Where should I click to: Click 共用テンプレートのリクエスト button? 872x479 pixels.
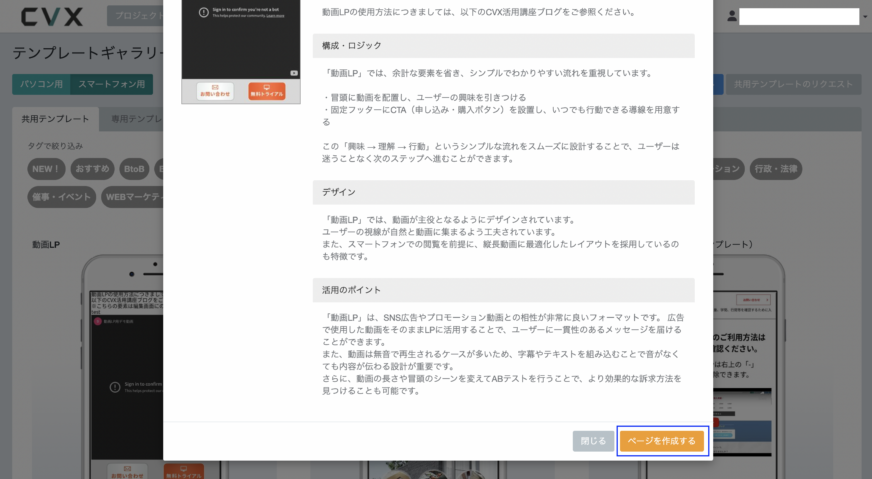793,84
